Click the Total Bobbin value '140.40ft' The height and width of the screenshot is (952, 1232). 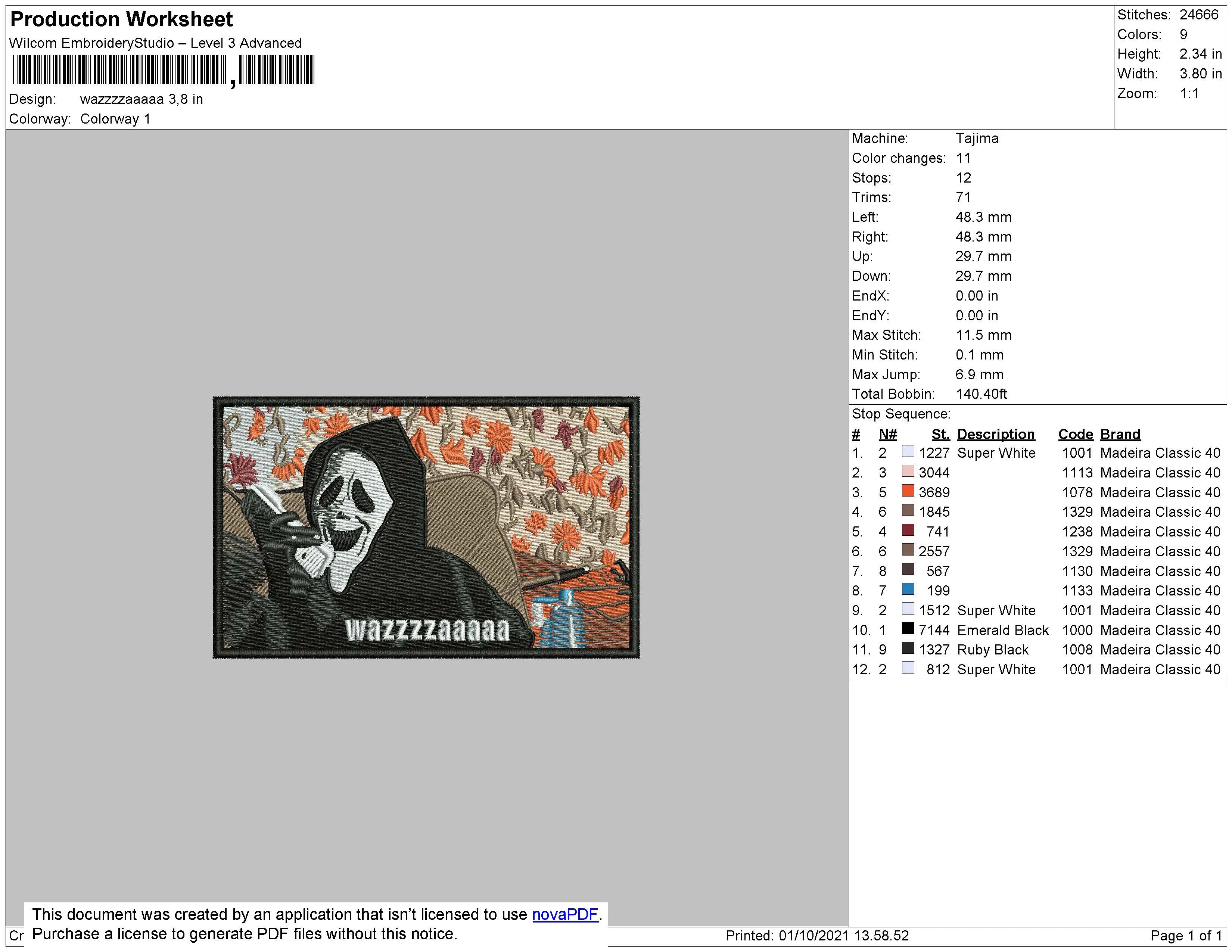tap(981, 394)
